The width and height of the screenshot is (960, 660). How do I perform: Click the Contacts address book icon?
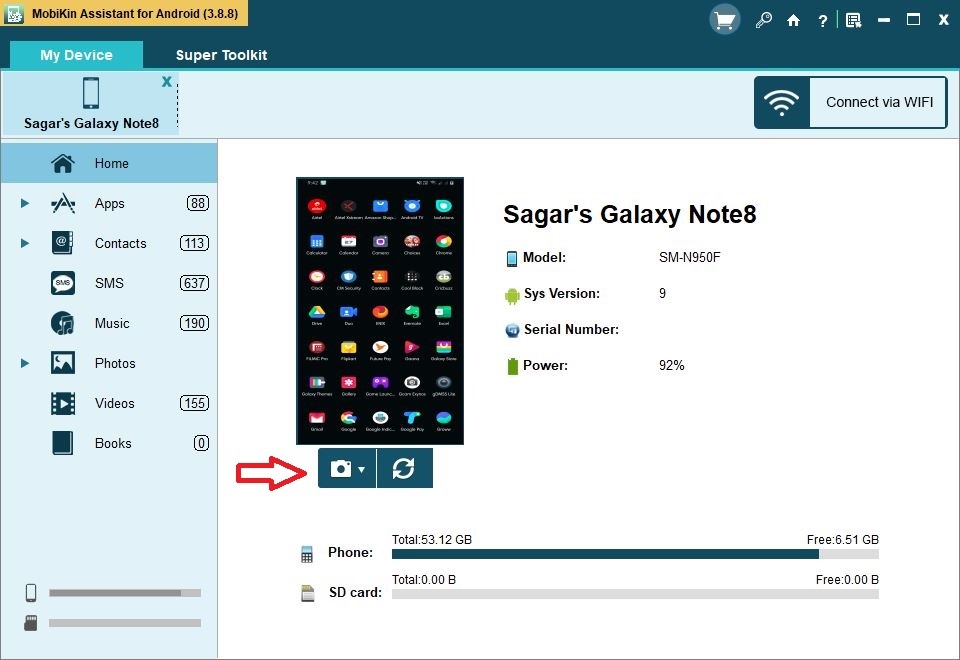62,243
